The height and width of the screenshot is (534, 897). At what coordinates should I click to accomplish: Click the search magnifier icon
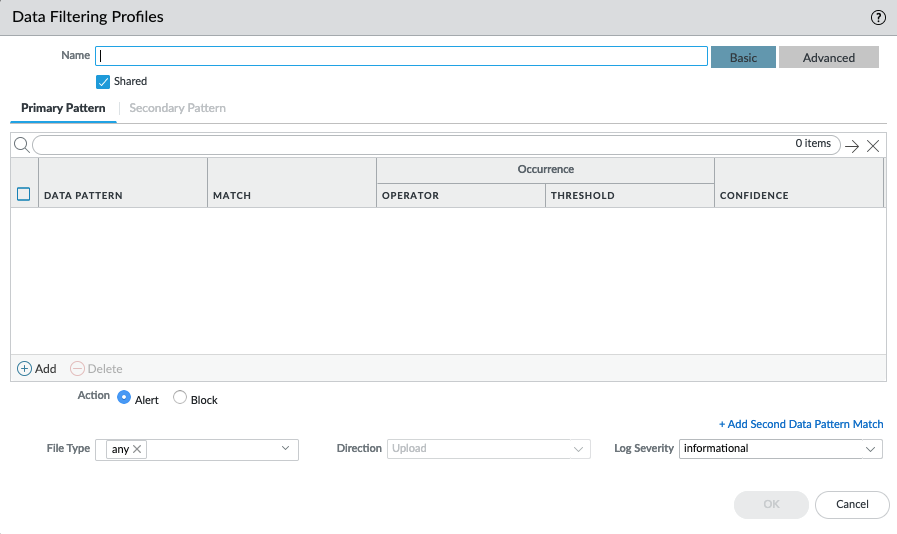[x=21, y=145]
